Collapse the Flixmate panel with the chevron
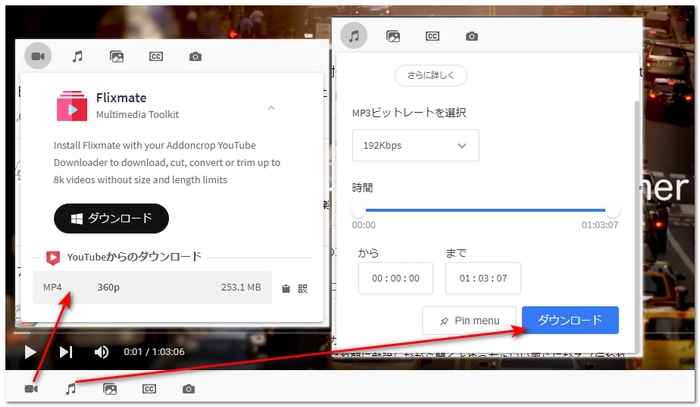Screen dimensions: 700x407 click(x=270, y=107)
